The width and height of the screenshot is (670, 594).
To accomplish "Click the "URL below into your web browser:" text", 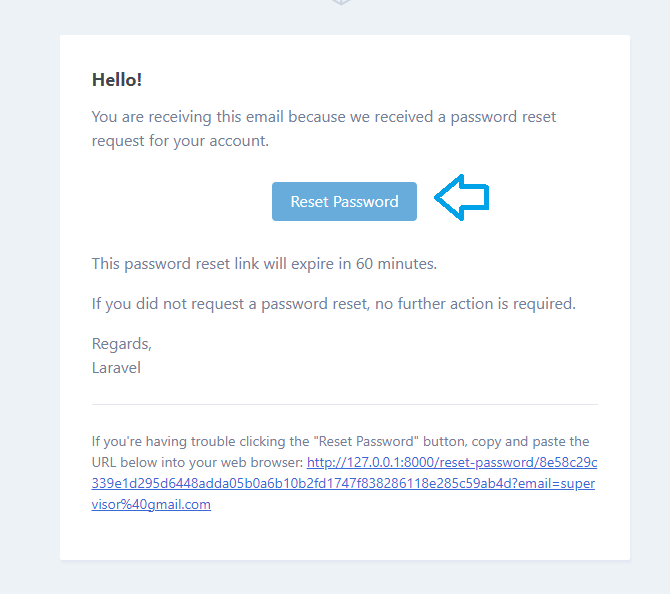I will (x=197, y=462).
